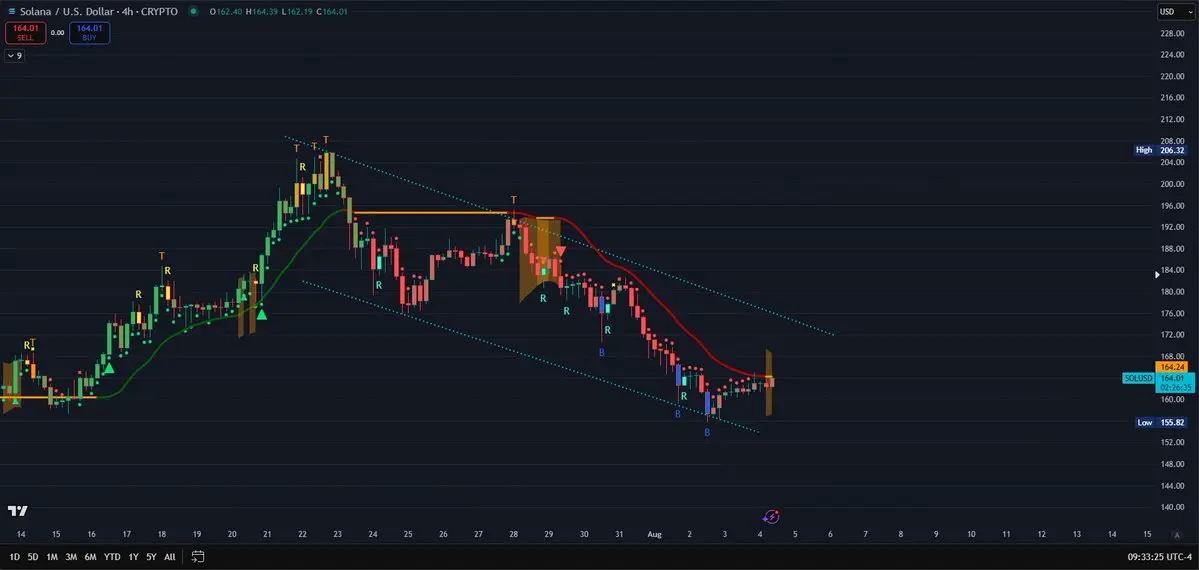Click the purple lightning event icon
The image size is (1199, 570).
coord(772,517)
